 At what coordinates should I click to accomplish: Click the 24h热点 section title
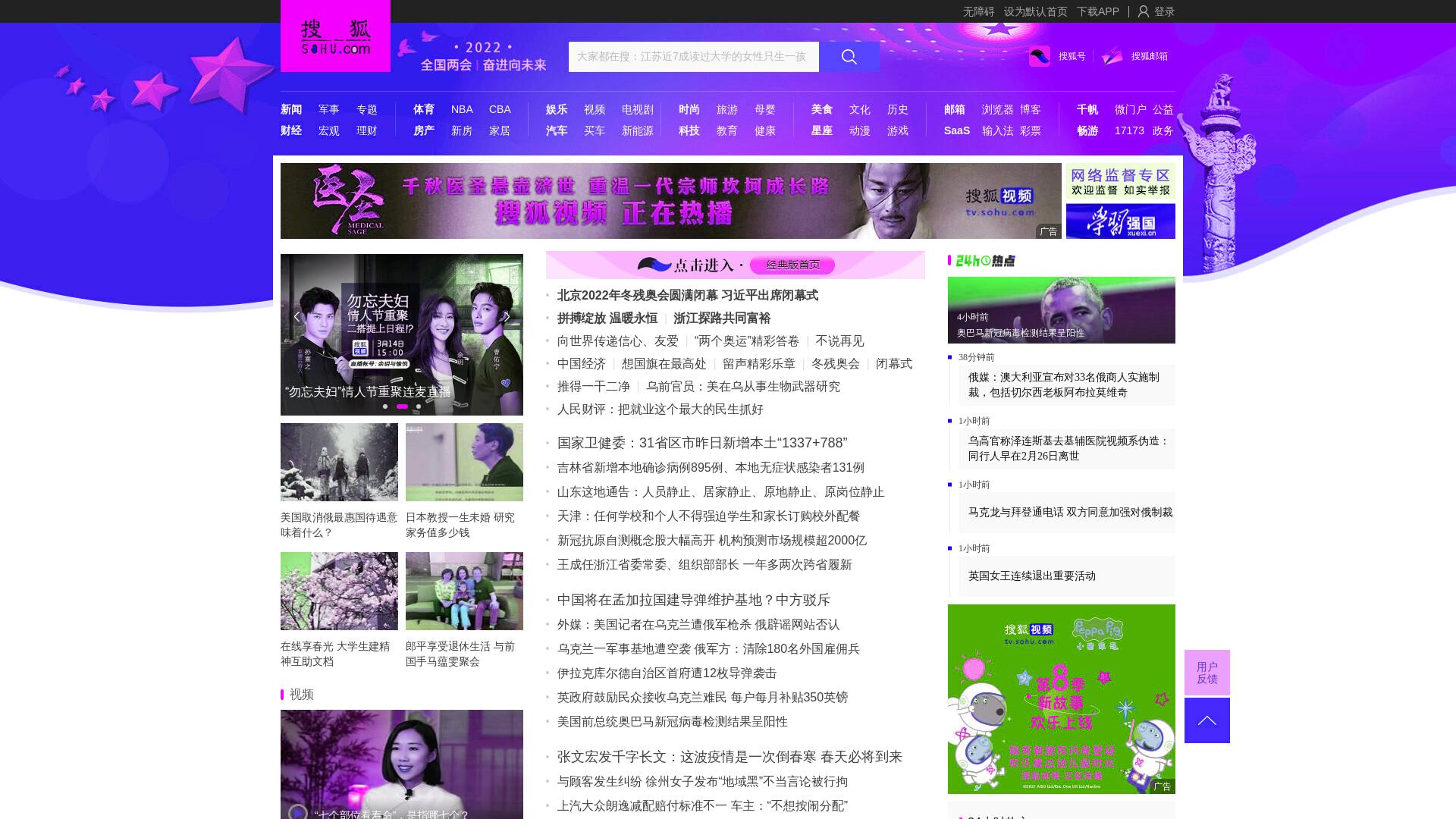984,261
